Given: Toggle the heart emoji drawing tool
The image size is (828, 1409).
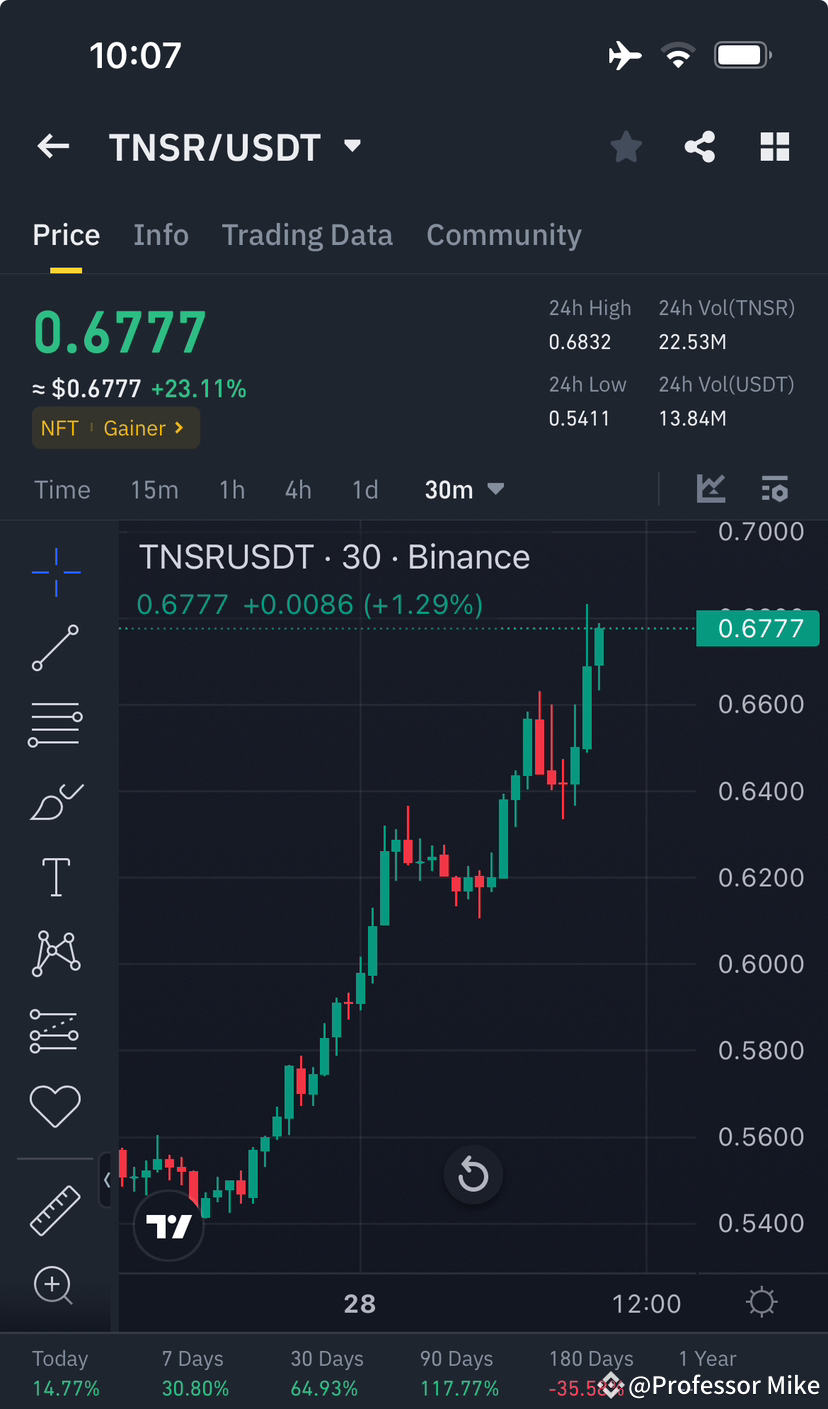Looking at the screenshot, I should [55, 1106].
